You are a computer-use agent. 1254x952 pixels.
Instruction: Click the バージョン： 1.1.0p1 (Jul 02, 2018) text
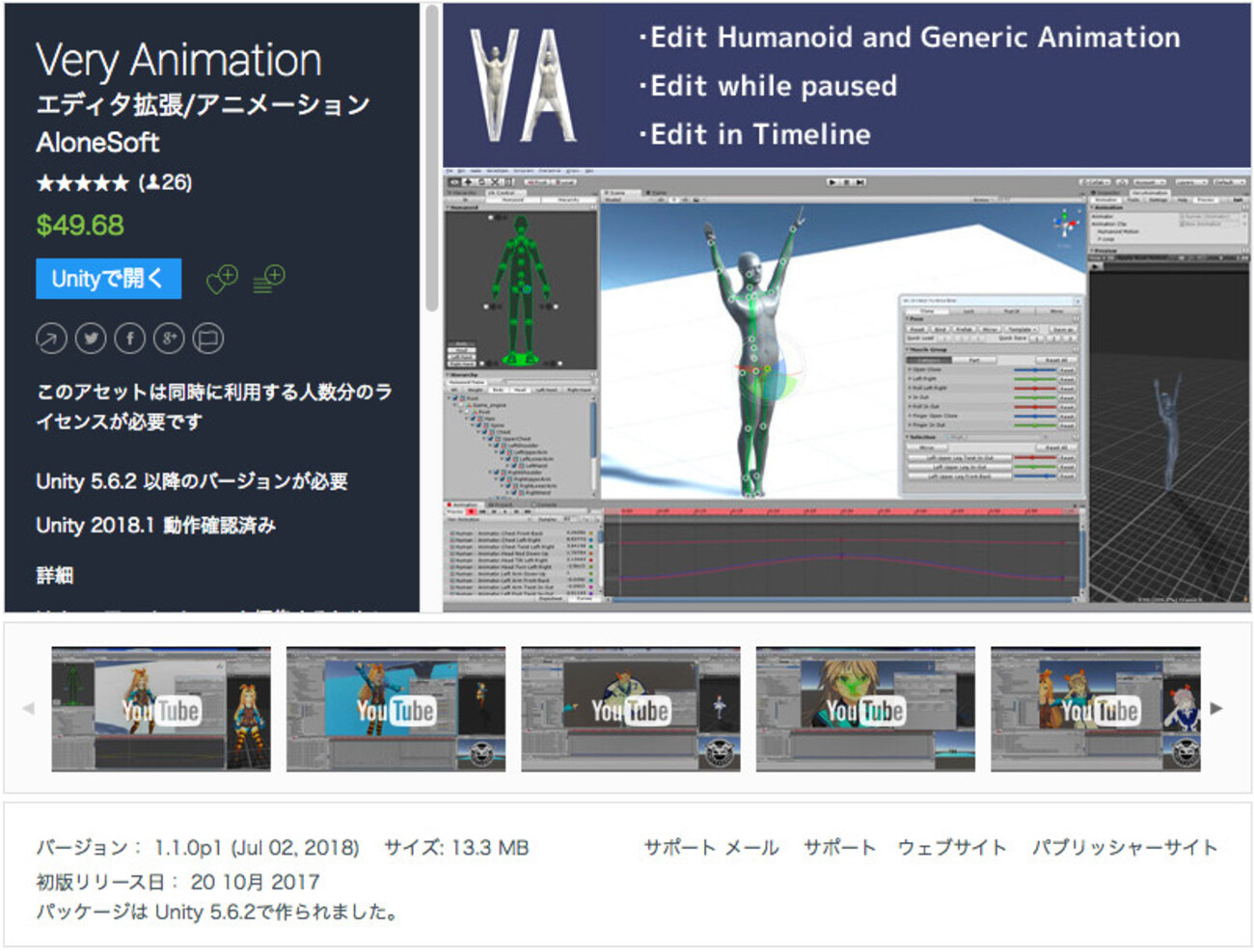click(198, 848)
